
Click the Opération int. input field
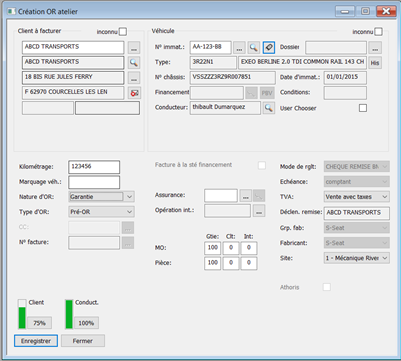click(227, 211)
